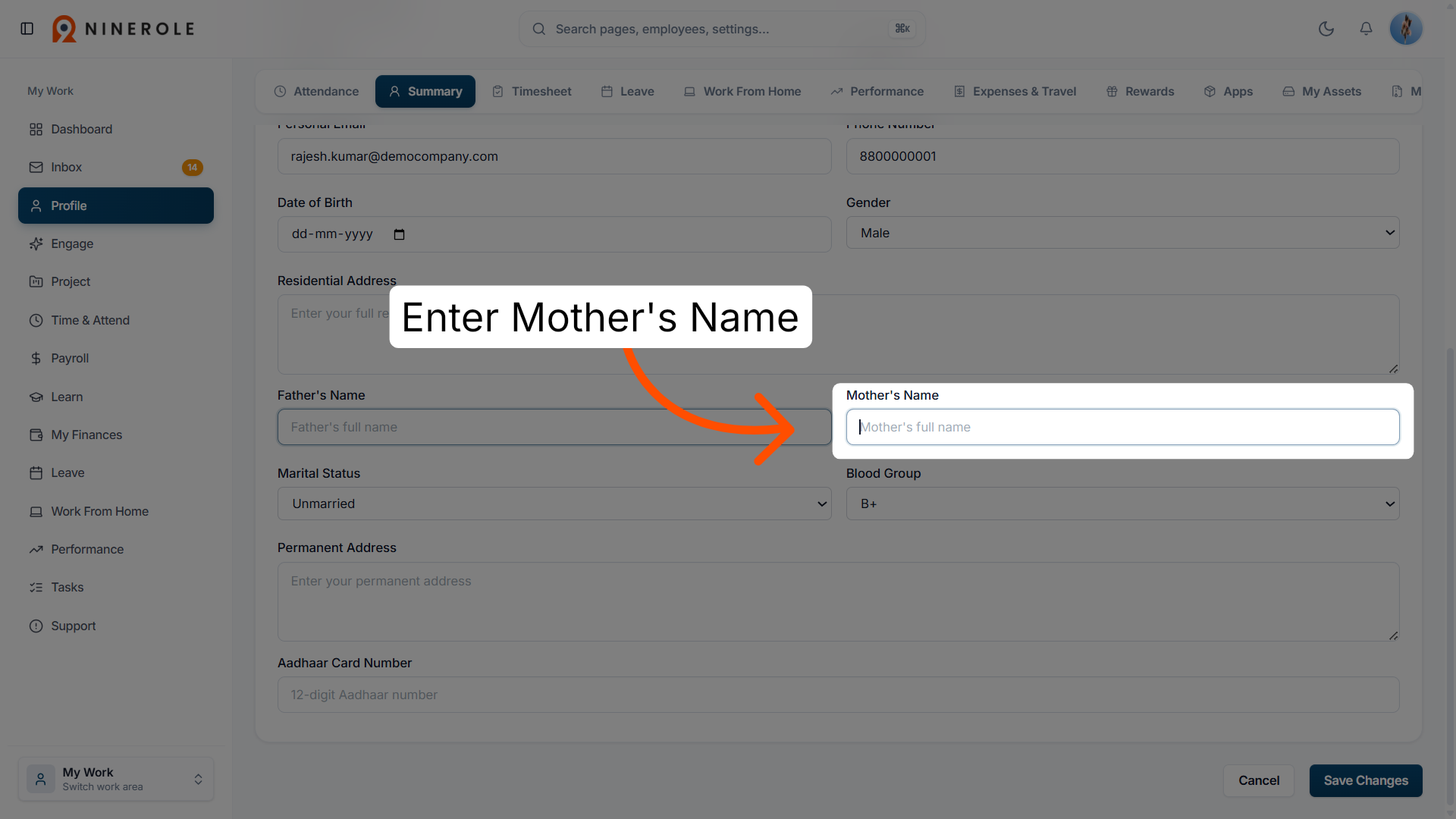Image resolution: width=1456 pixels, height=819 pixels.
Task: Switch to dark mode with the moon icon
Action: [x=1326, y=29]
